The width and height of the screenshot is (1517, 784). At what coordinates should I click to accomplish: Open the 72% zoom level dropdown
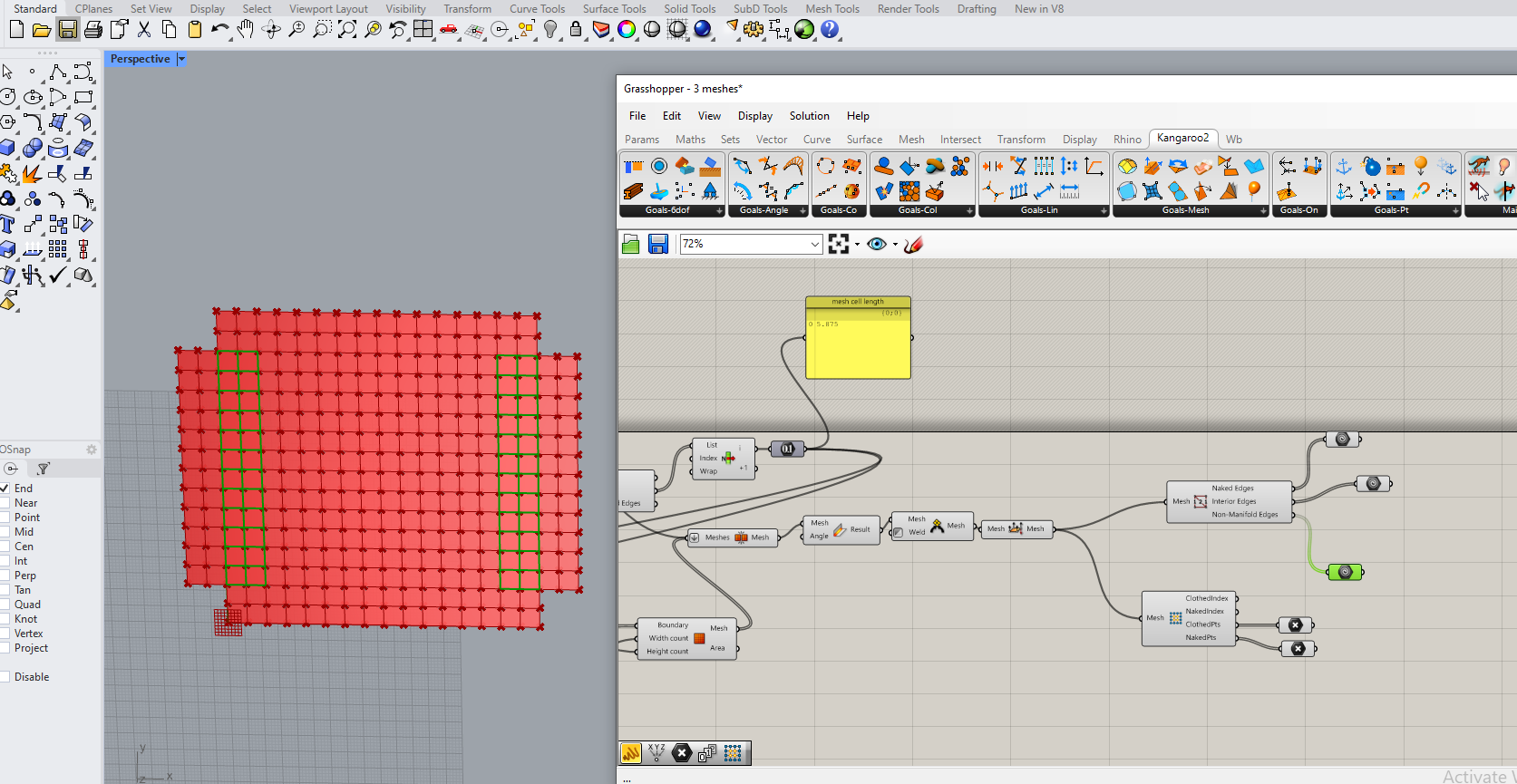tap(814, 244)
